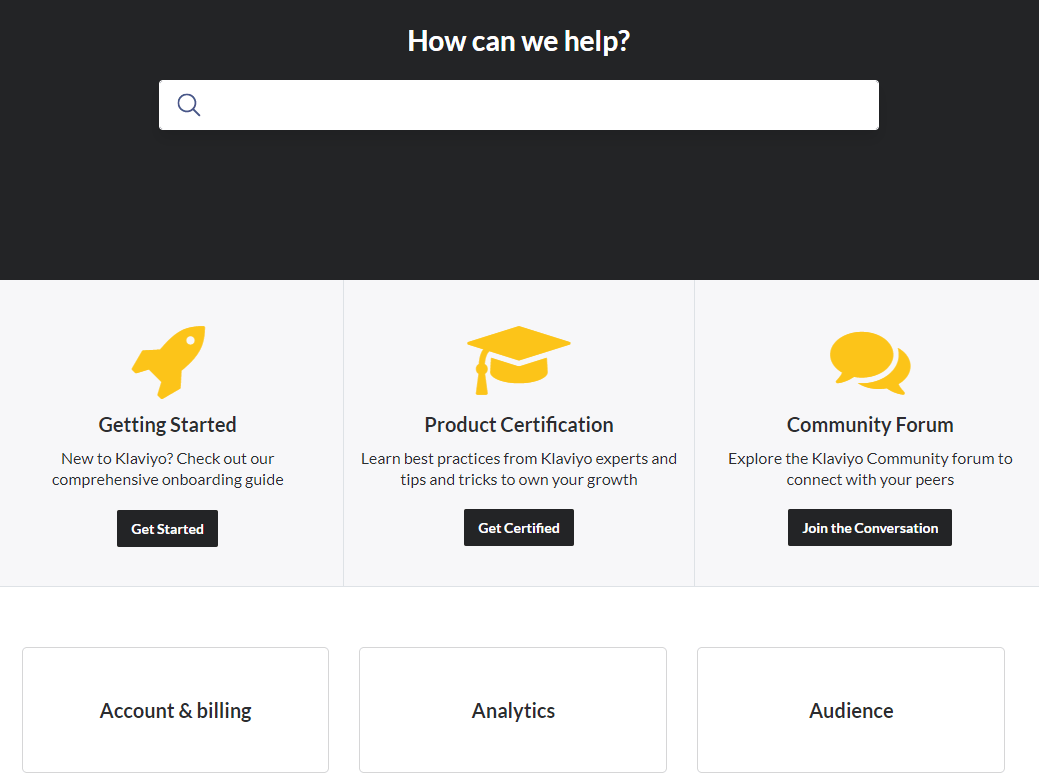Click the speech bubbles Community Forum icon
This screenshot has width=1039, height=778.
(x=870, y=362)
